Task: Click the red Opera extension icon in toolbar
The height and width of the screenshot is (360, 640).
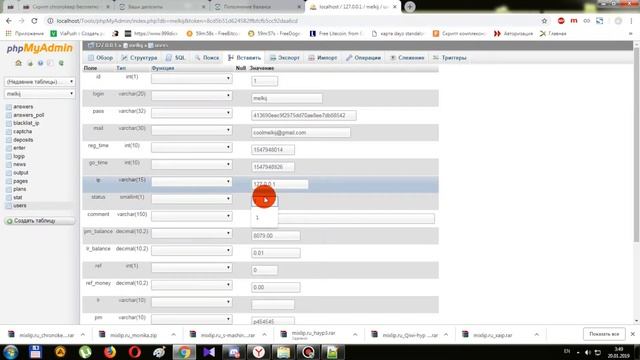Action: [x=561, y=21]
